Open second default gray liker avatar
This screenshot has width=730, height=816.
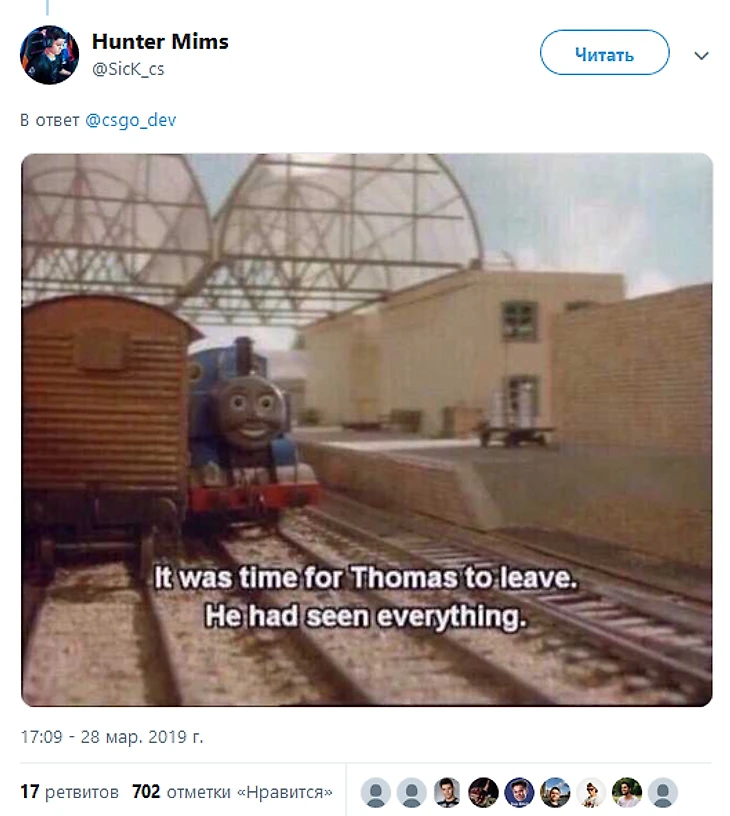coord(412,793)
